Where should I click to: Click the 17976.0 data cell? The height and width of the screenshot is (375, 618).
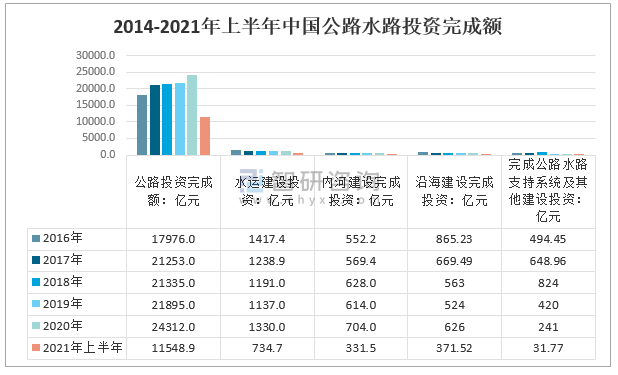pyautogui.click(x=173, y=239)
